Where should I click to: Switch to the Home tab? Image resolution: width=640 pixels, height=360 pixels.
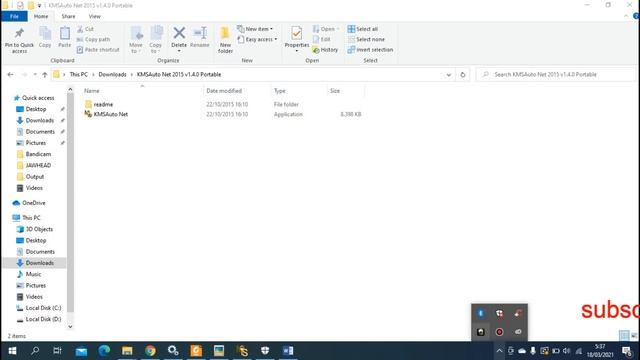41,16
